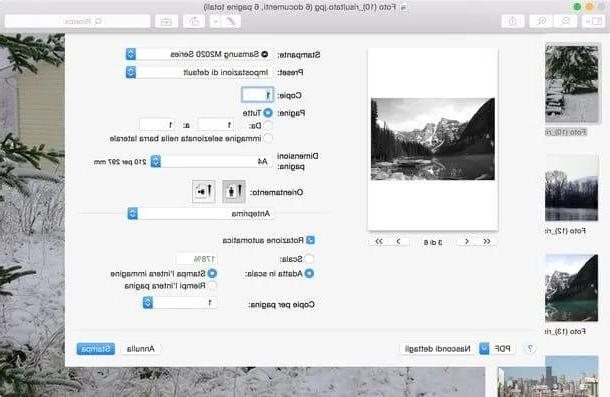Click the Da starting page field

216,125
